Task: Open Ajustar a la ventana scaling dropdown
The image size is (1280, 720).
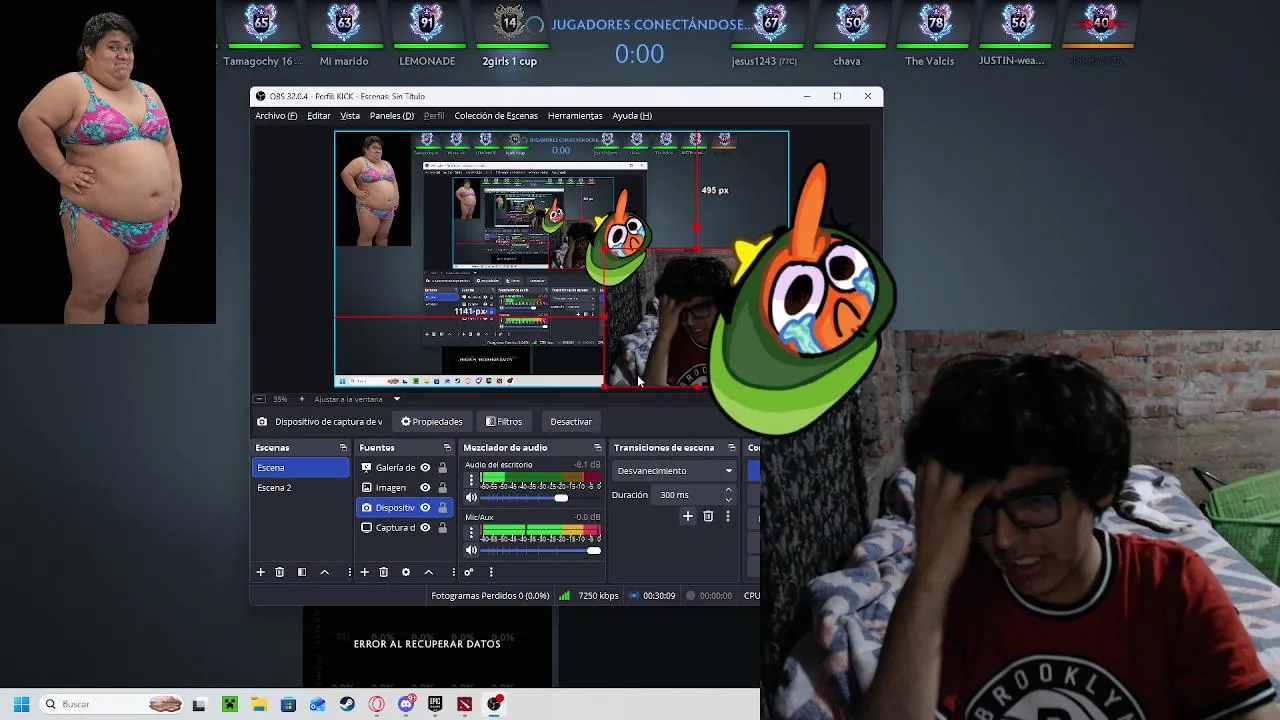Action: [357, 399]
